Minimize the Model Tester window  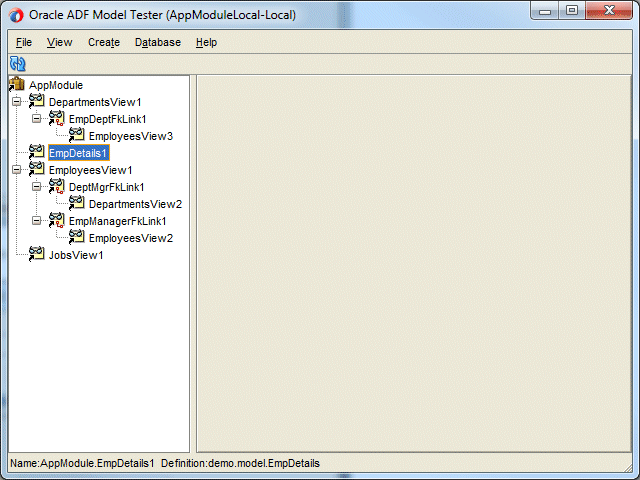coord(545,11)
